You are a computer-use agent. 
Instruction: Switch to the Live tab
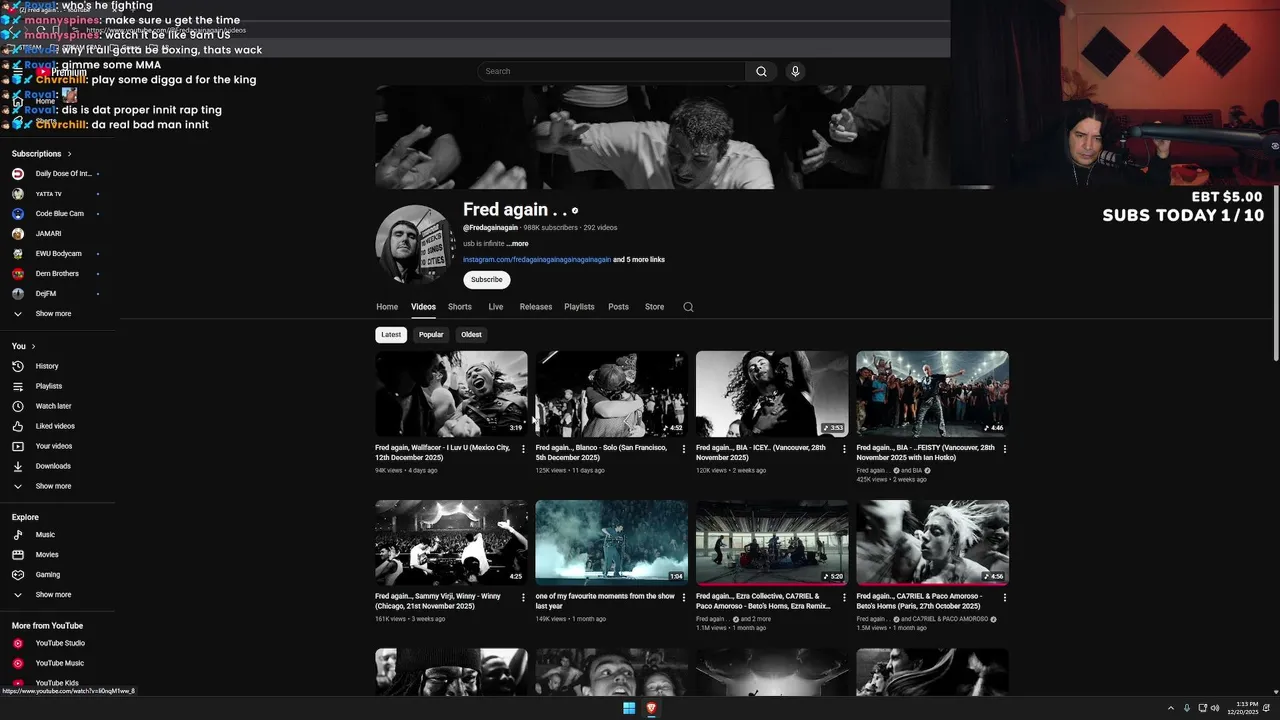pos(496,307)
